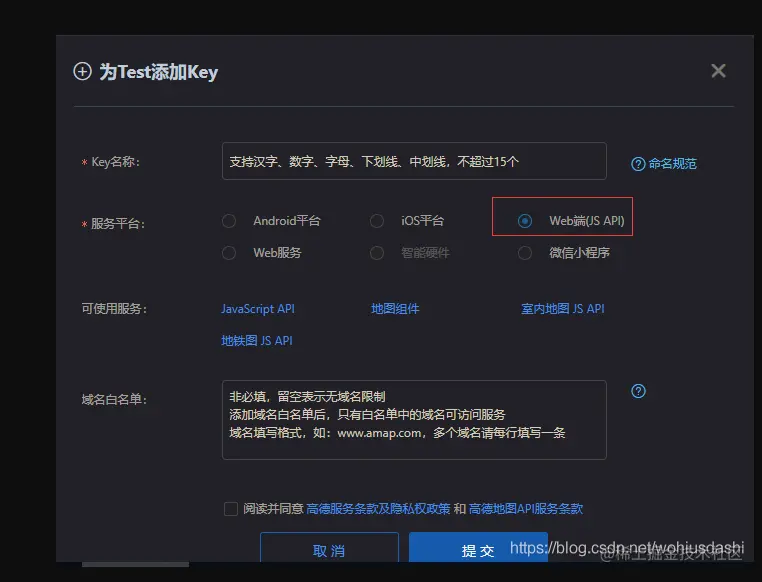Click the 服务平台 field label
This screenshot has width=762, height=582.
(x=118, y=224)
